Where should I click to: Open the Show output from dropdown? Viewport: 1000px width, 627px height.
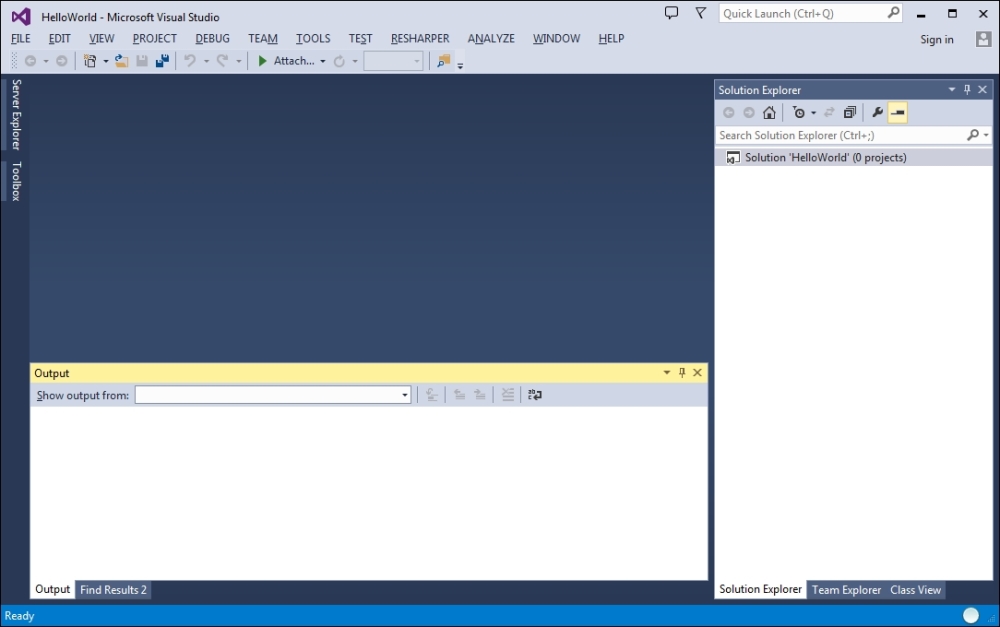coord(404,394)
